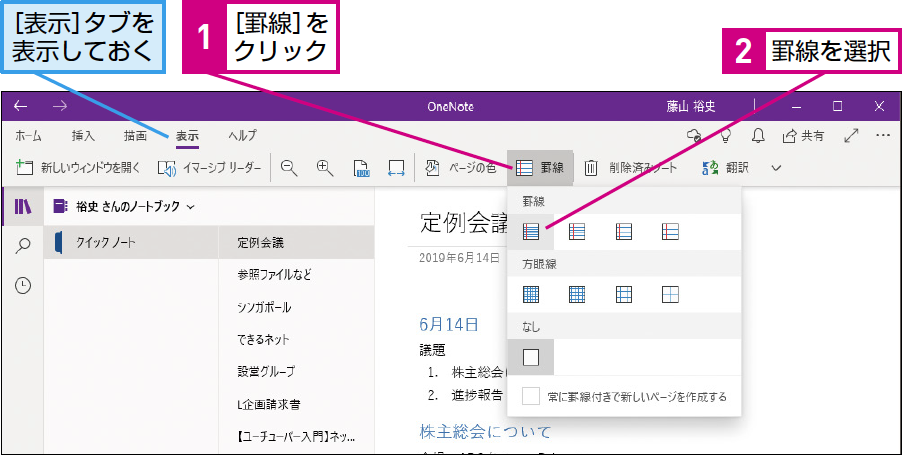Screen dimensions: 902x455
Task: Click the 進捗報告 list item
Action: 477,395
